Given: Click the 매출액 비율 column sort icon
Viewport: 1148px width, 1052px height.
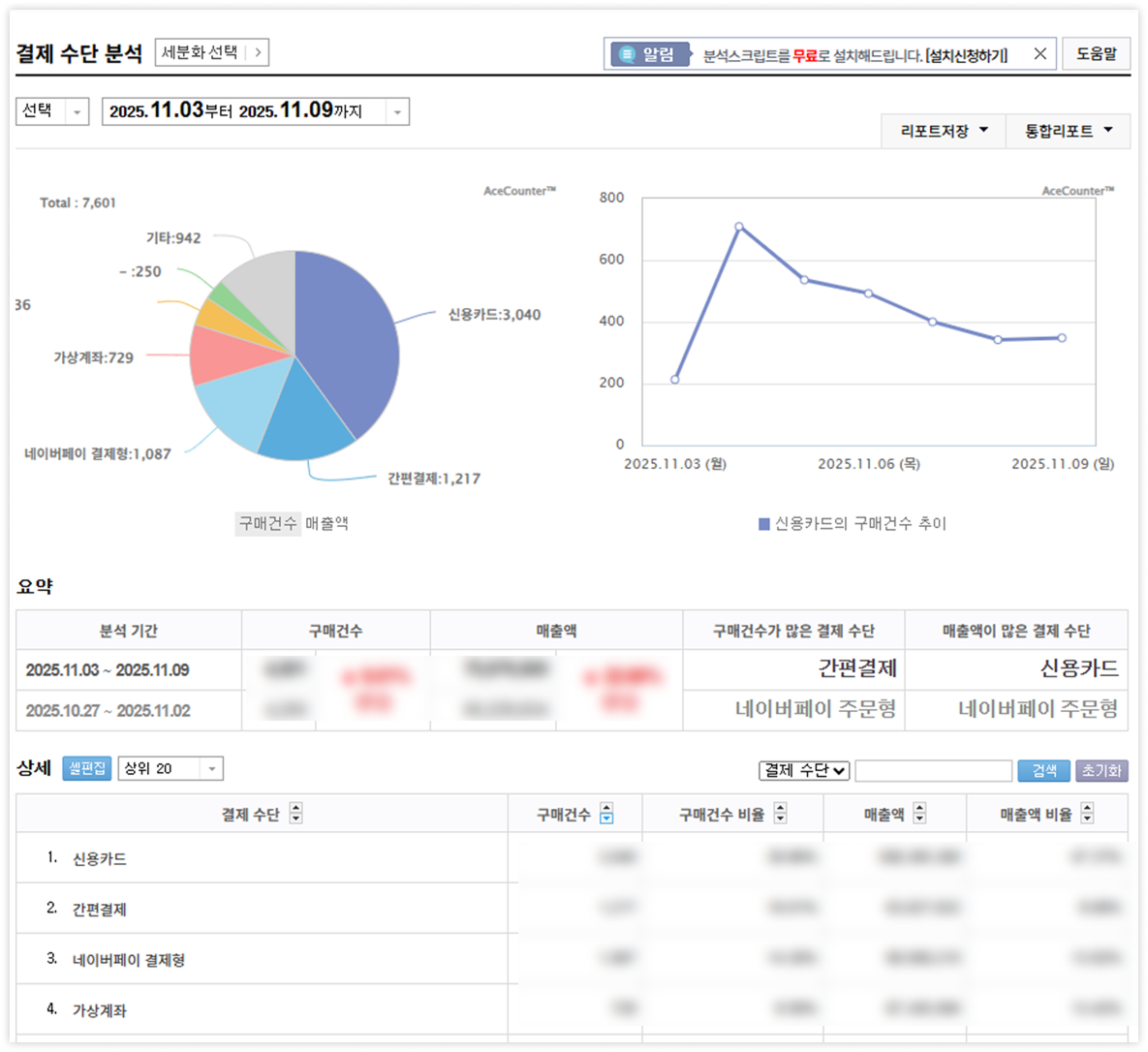Looking at the screenshot, I should click(1087, 814).
